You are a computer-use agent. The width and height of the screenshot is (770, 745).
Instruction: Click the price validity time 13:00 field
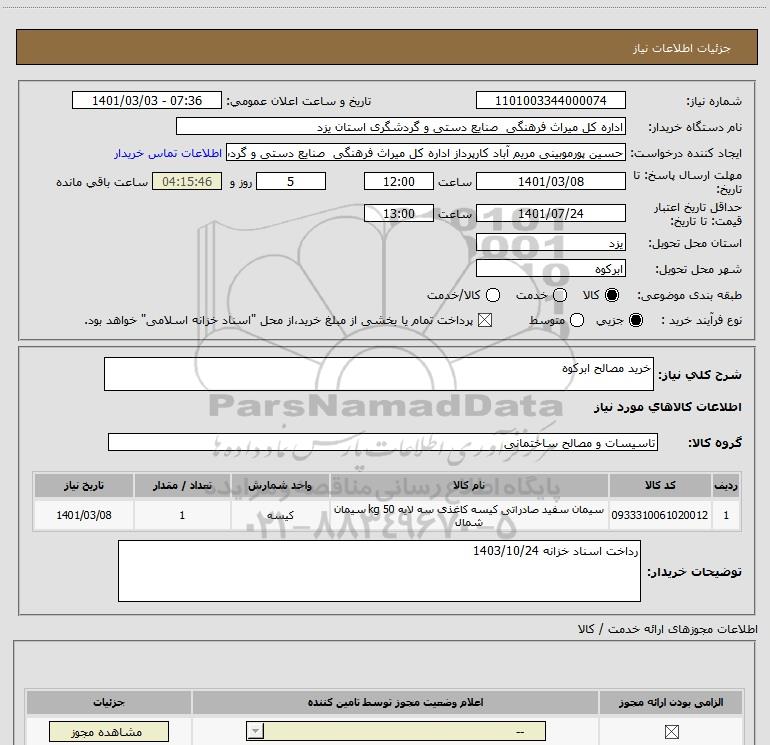point(399,213)
